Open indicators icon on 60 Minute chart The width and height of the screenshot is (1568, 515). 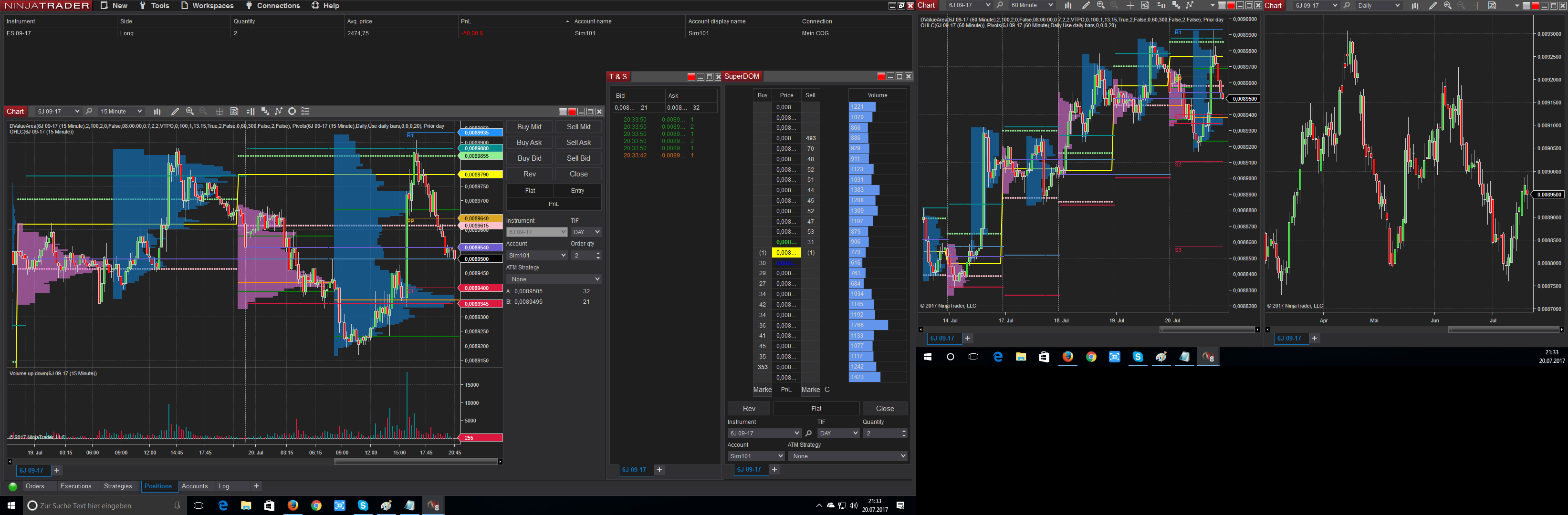click(x=1190, y=5)
